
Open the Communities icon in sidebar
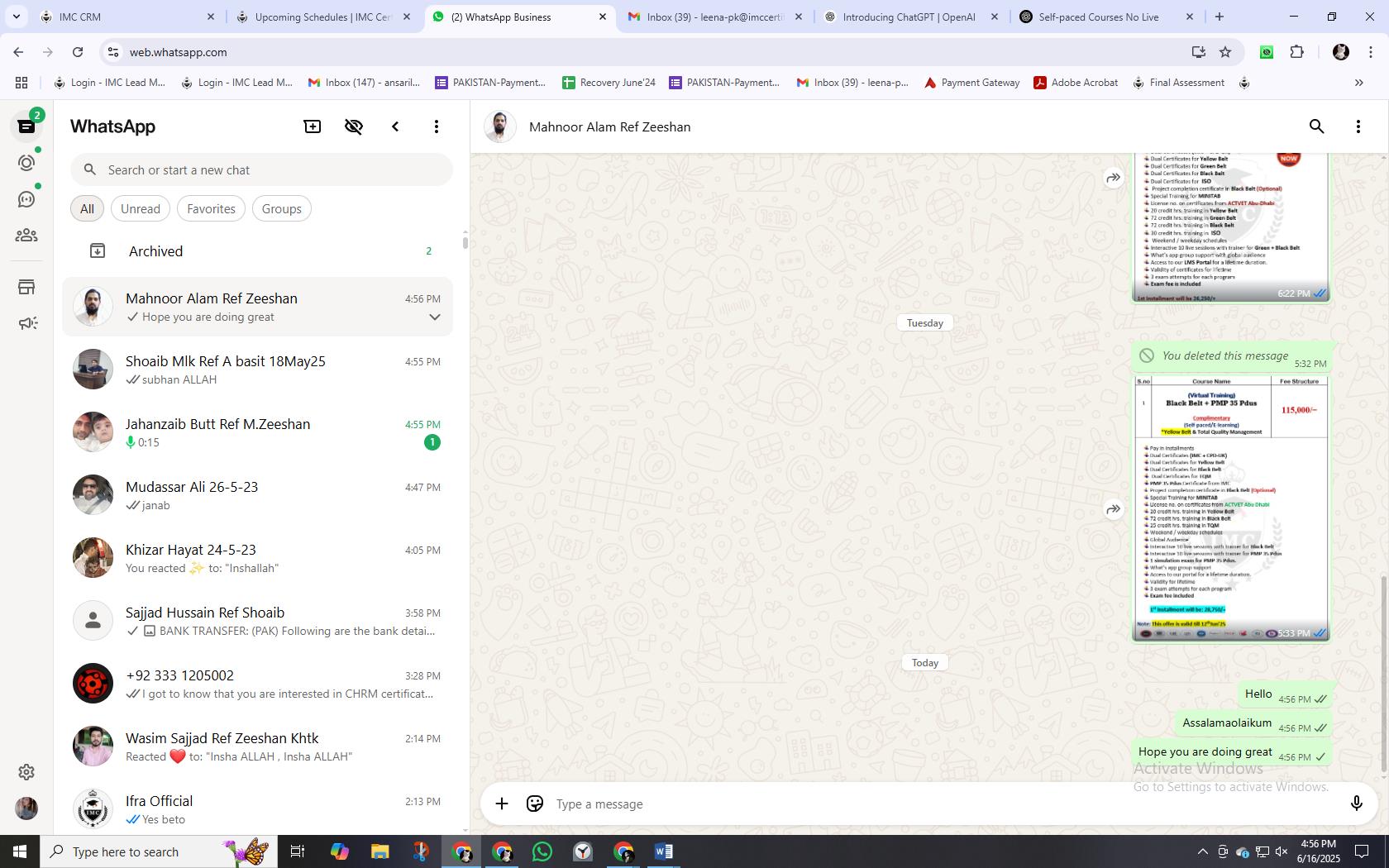coord(26,236)
